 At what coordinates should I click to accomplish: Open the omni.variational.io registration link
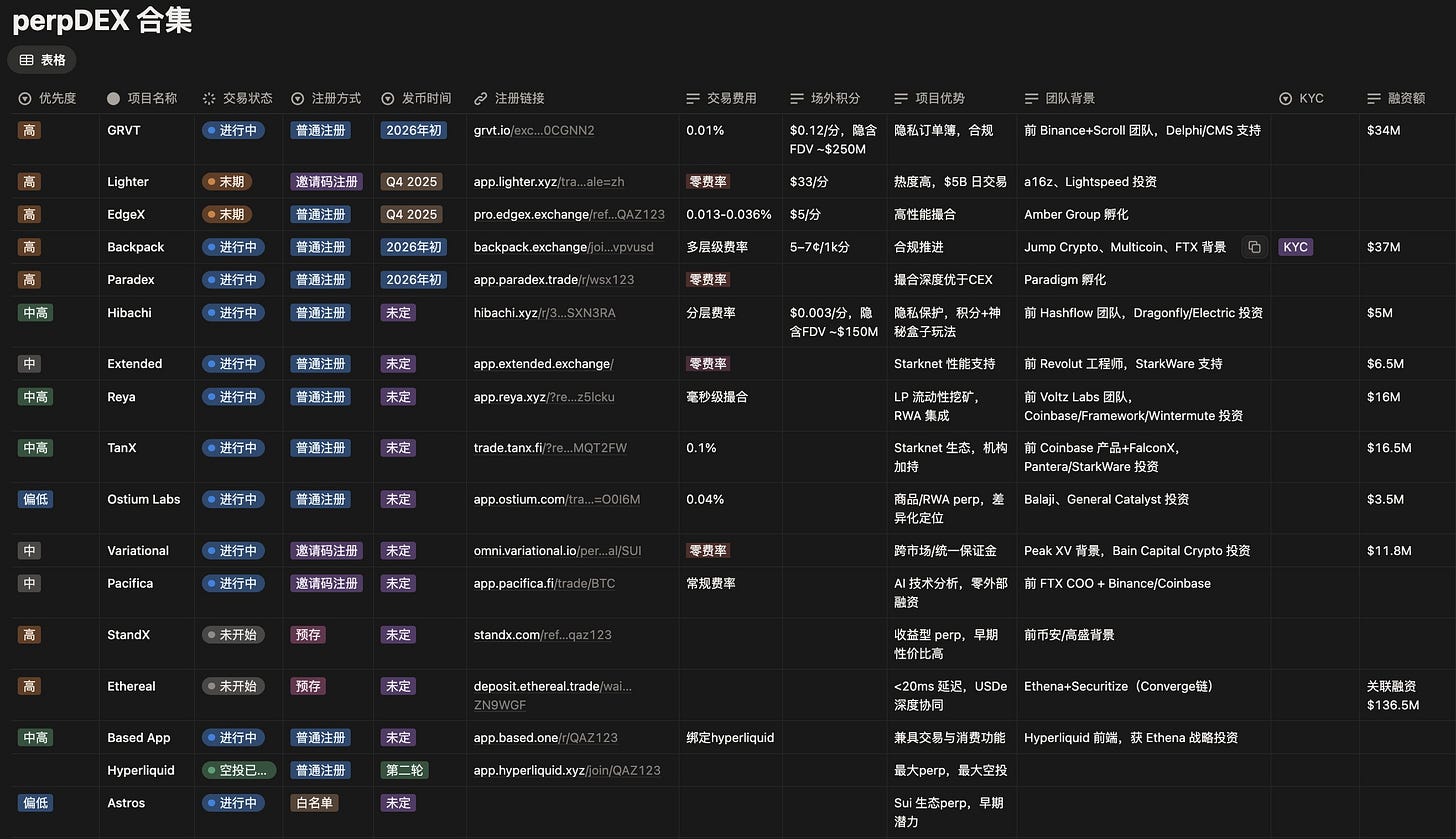coord(560,551)
